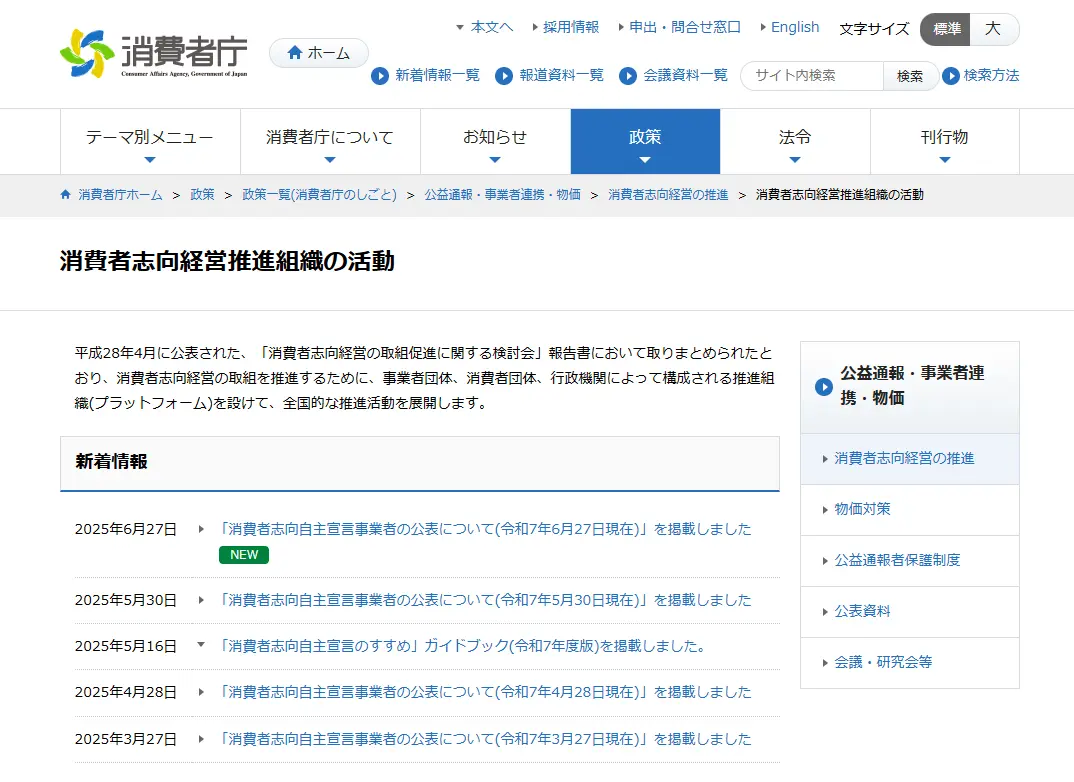Expand the 刊行物 dropdown menu
Image resolution: width=1074 pixels, height=782 pixels.
[945, 142]
